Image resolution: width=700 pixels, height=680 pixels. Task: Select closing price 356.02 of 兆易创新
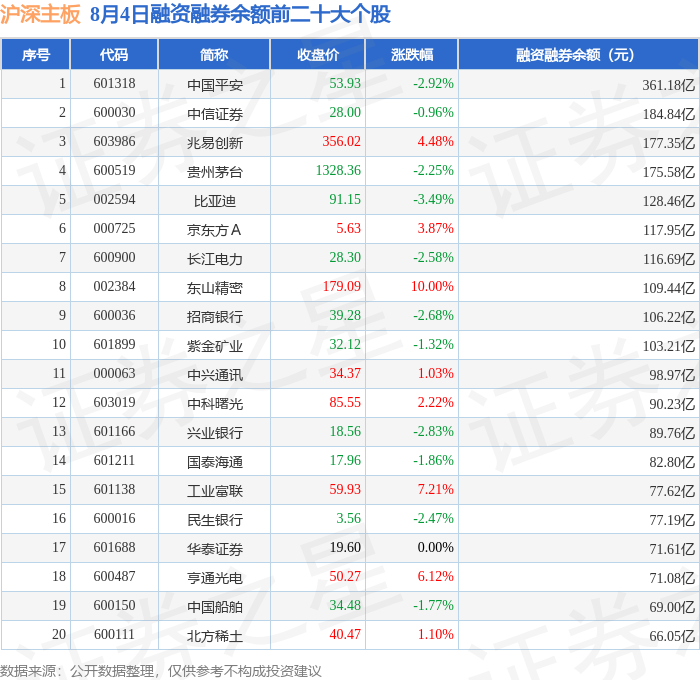click(342, 142)
